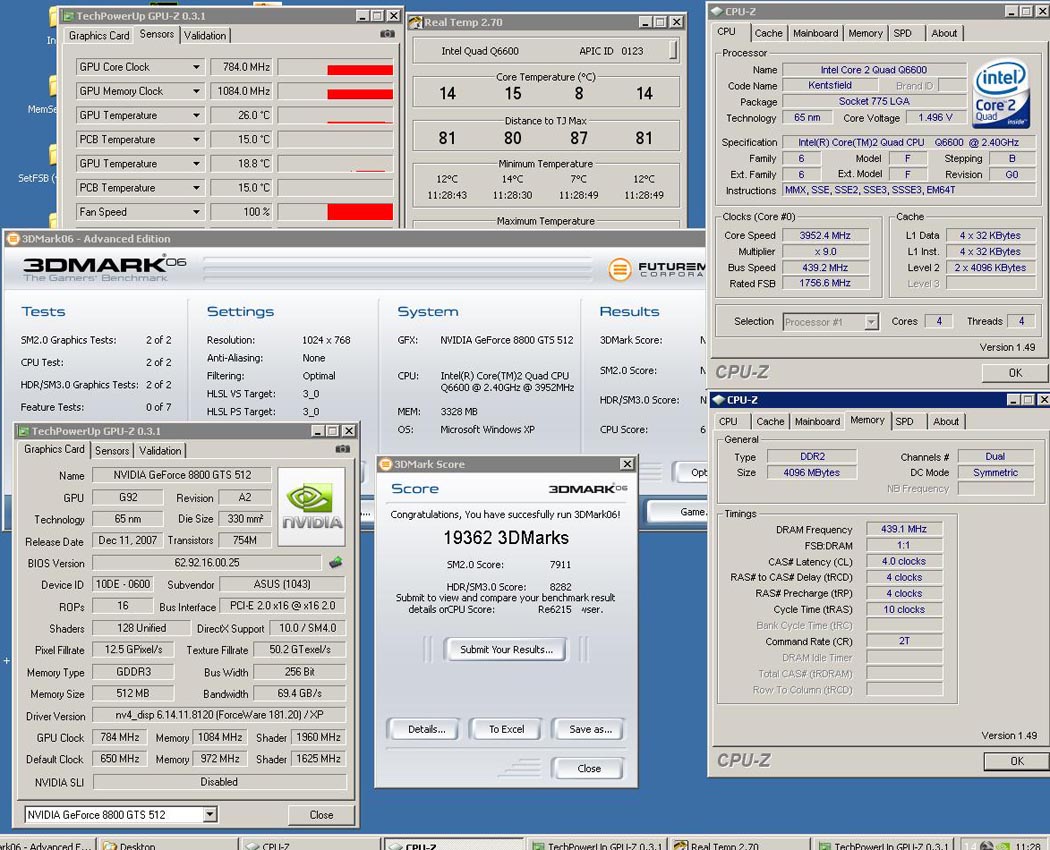
Task: Click Details button in 3DMark Score dialog
Action: [427, 729]
